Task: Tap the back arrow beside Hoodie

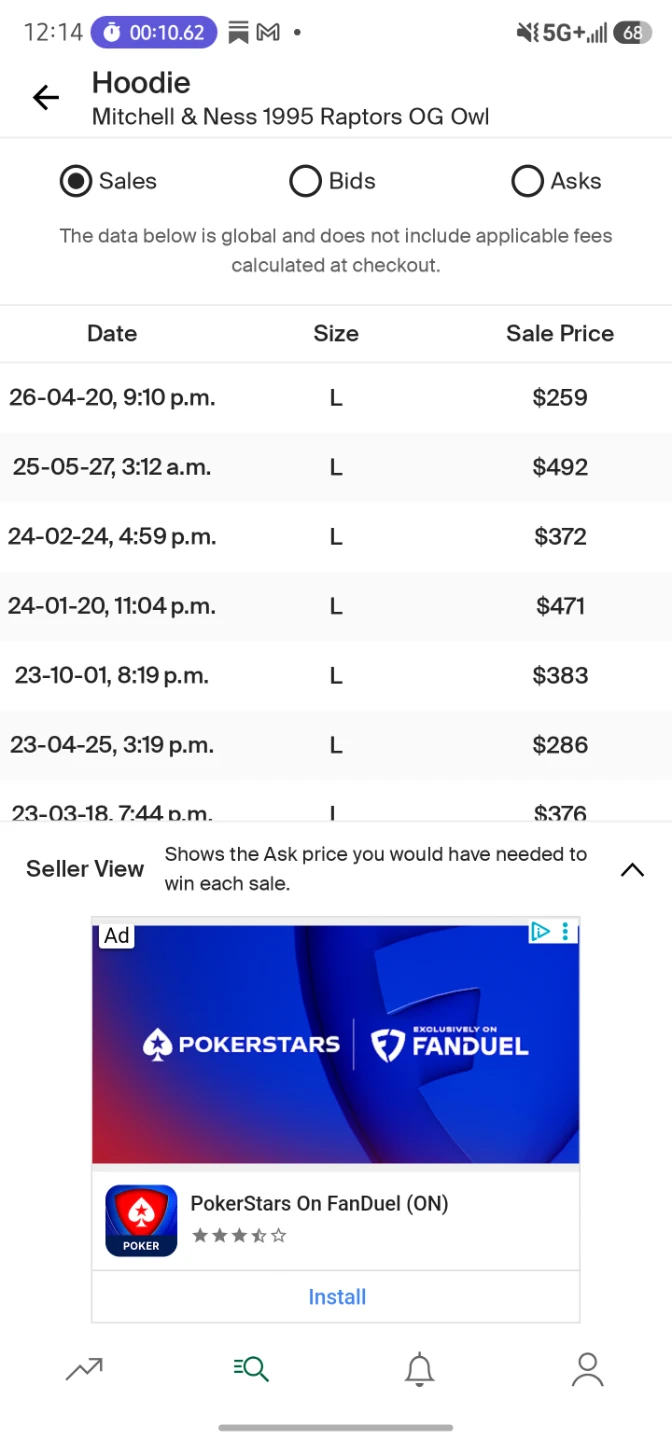Action: click(46, 97)
